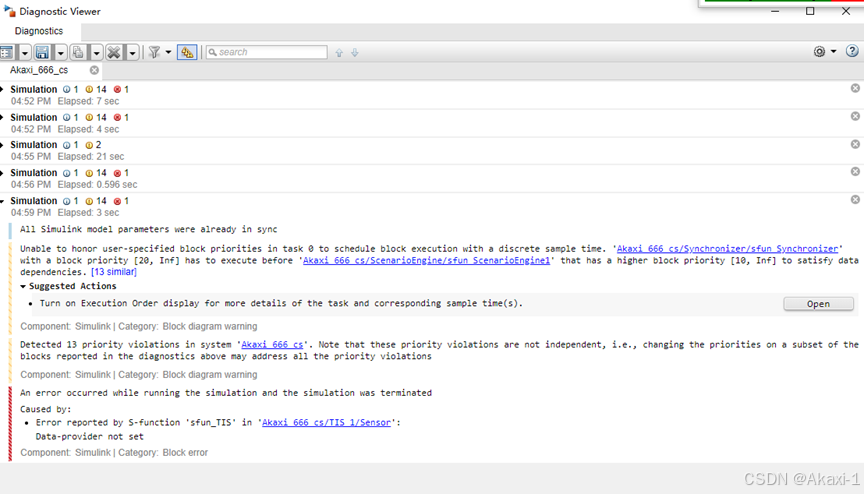Click into the search field
The width and height of the screenshot is (864, 494).
click(267, 52)
